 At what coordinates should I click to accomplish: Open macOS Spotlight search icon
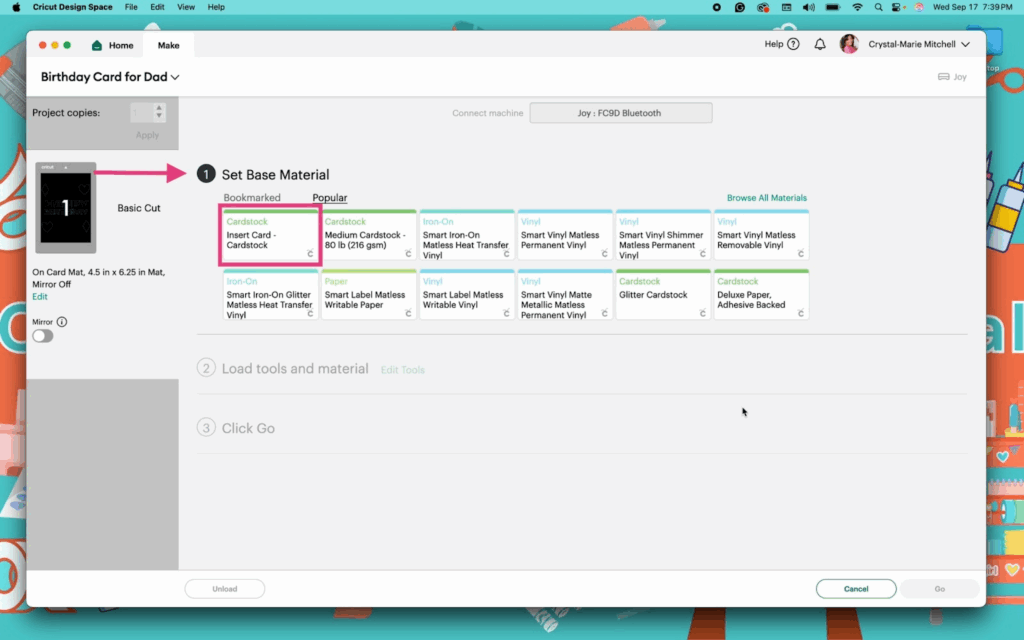click(878, 7)
